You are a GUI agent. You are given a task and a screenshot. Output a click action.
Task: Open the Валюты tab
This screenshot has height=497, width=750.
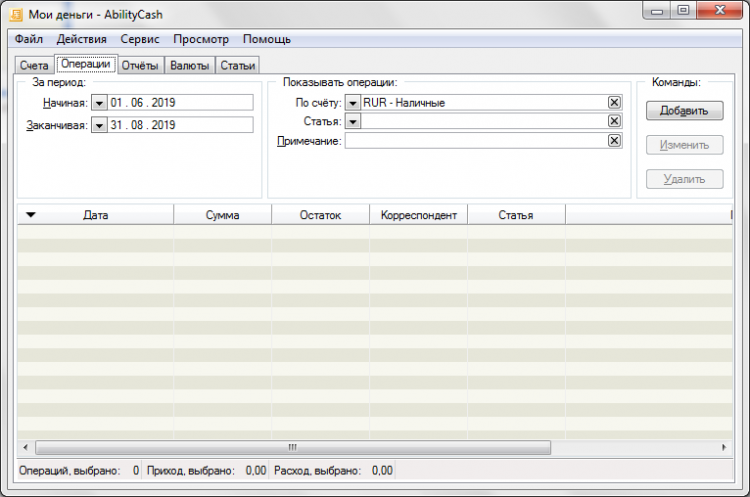click(x=189, y=65)
